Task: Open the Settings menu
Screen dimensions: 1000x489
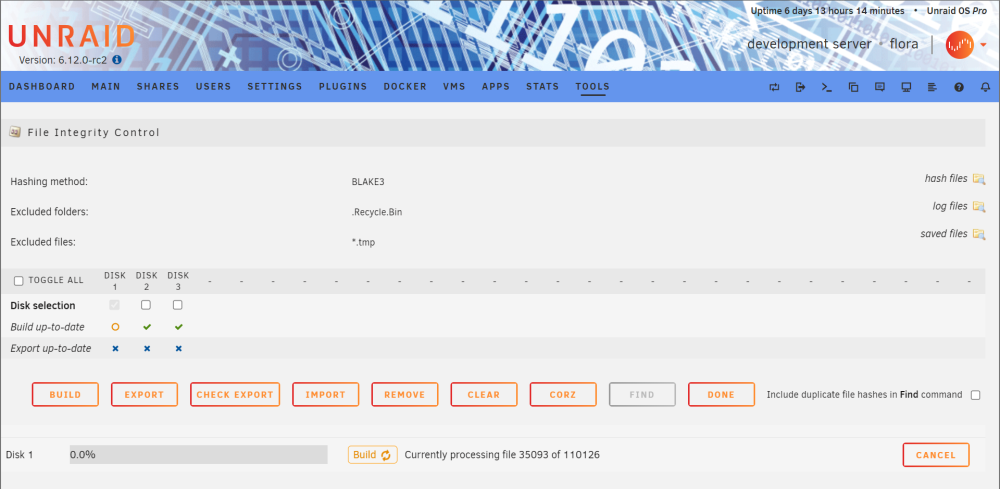Action: [275, 87]
